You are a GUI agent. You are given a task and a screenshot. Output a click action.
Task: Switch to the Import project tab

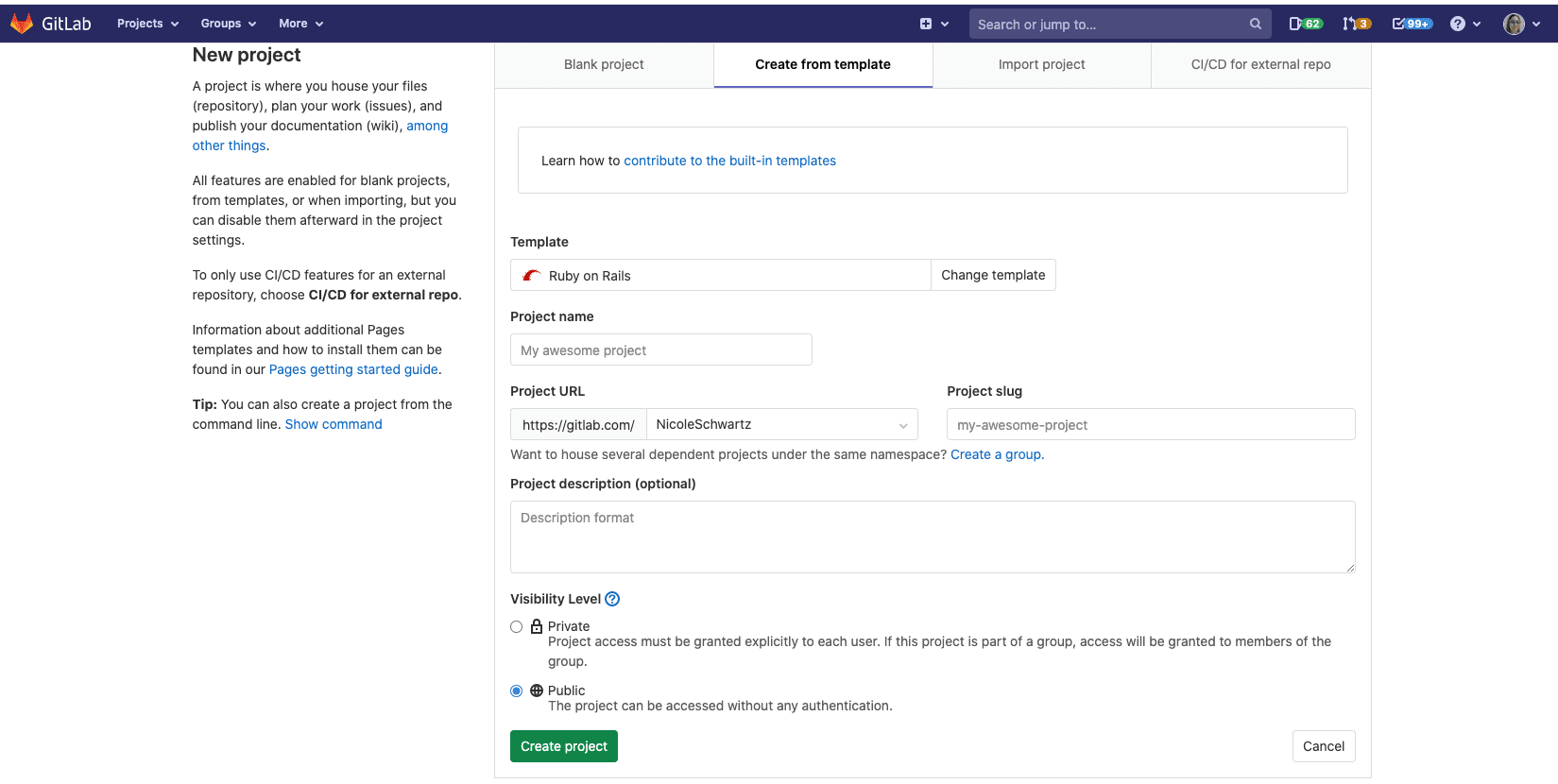(x=1041, y=64)
